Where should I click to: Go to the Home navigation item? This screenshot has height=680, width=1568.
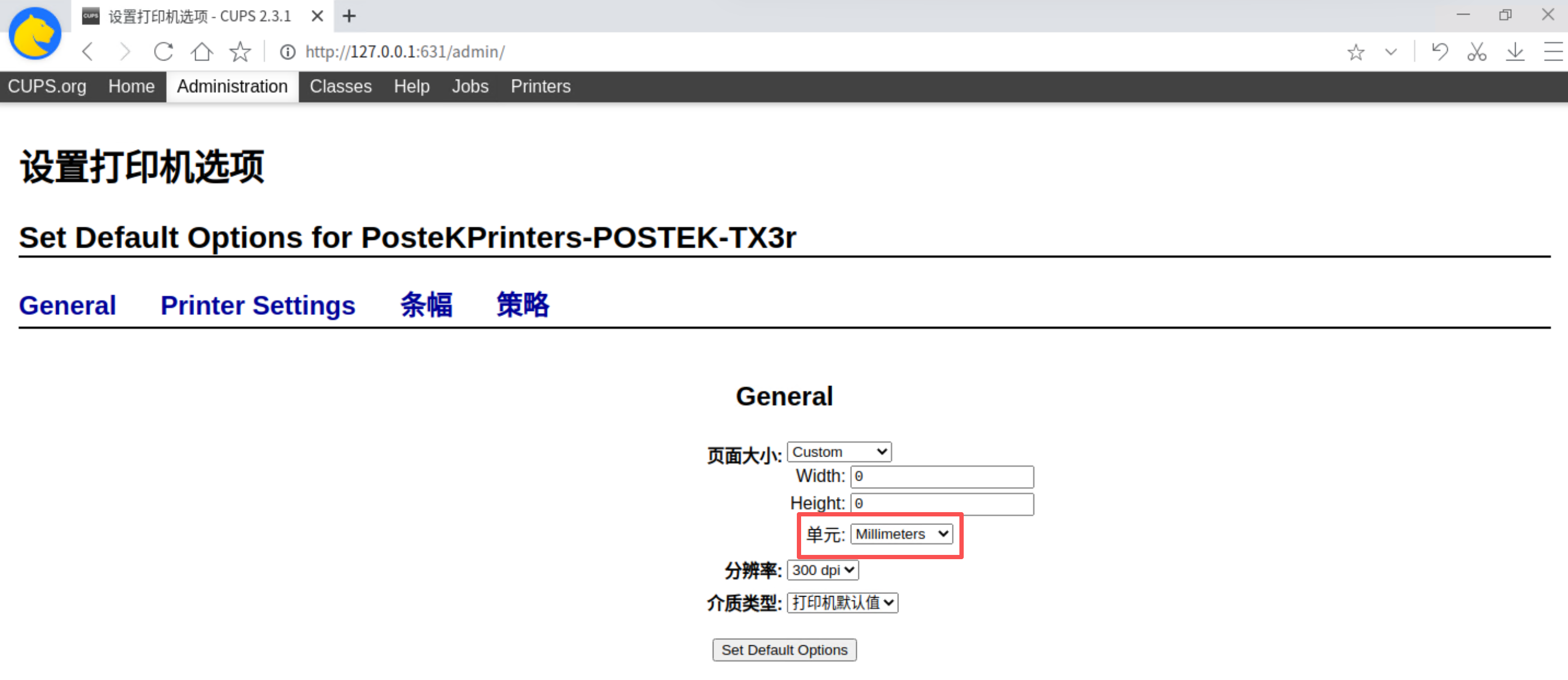pyautogui.click(x=132, y=87)
